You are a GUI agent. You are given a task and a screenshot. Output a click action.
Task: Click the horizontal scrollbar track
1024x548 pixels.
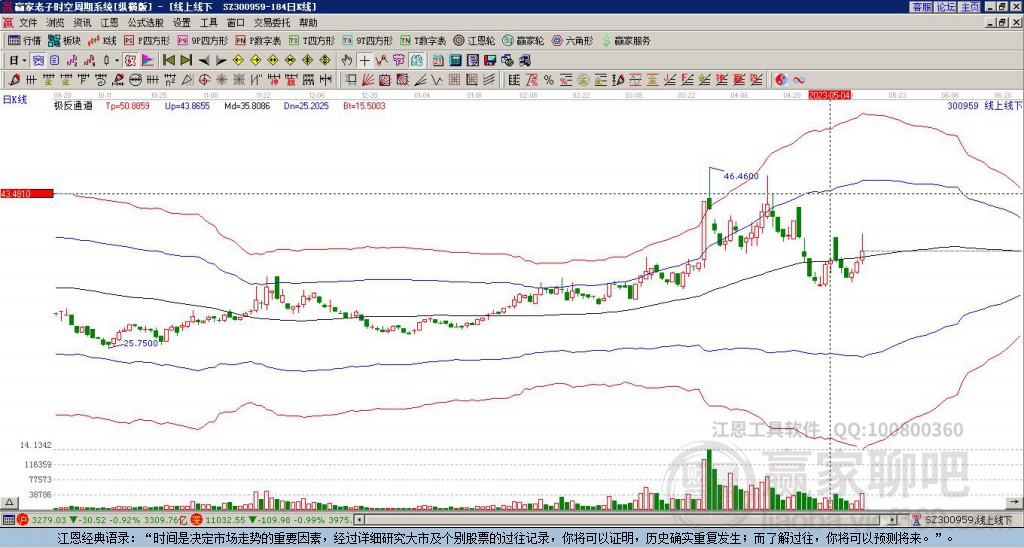(x=626, y=520)
